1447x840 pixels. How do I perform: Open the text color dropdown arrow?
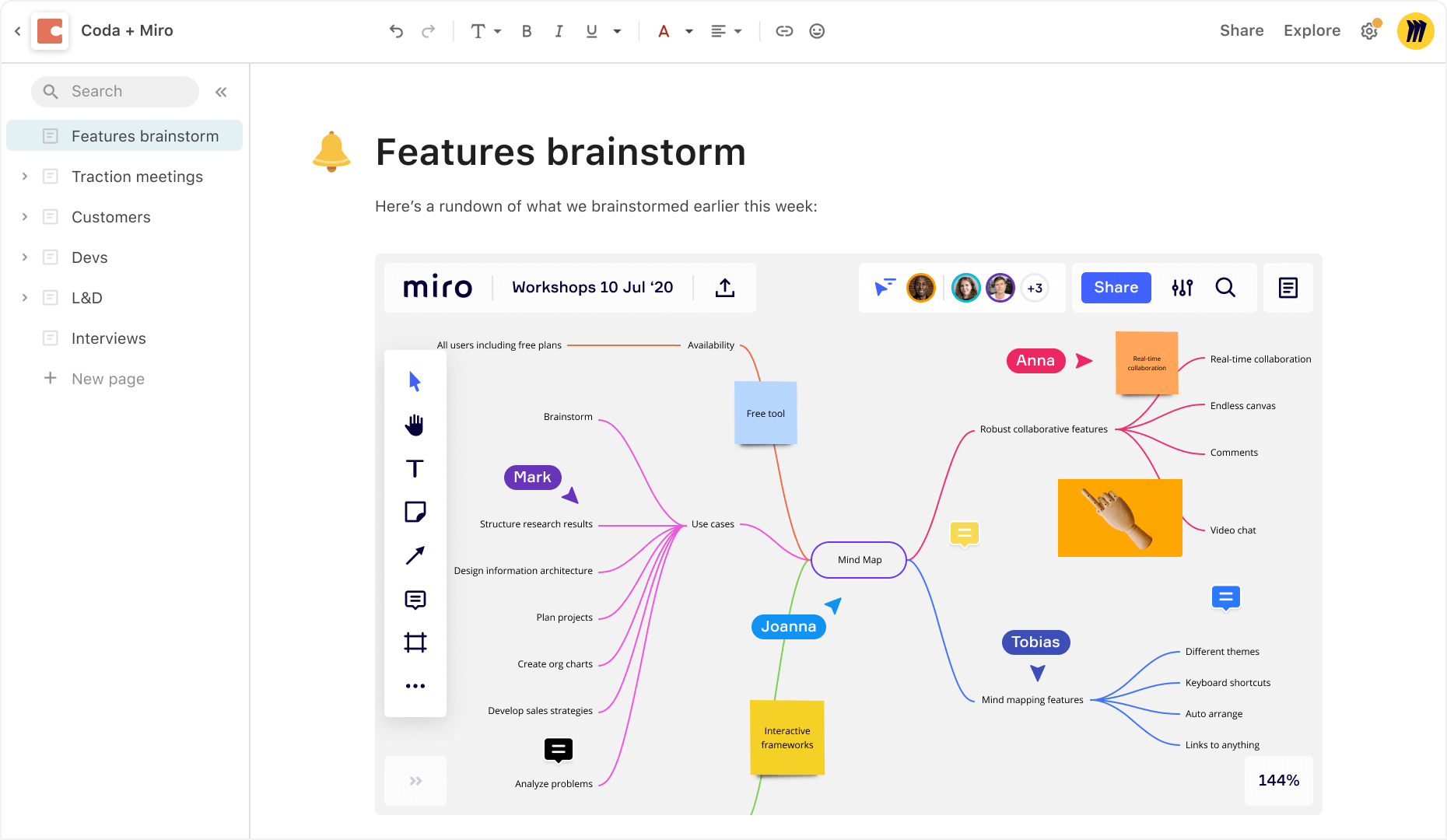point(688,31)
